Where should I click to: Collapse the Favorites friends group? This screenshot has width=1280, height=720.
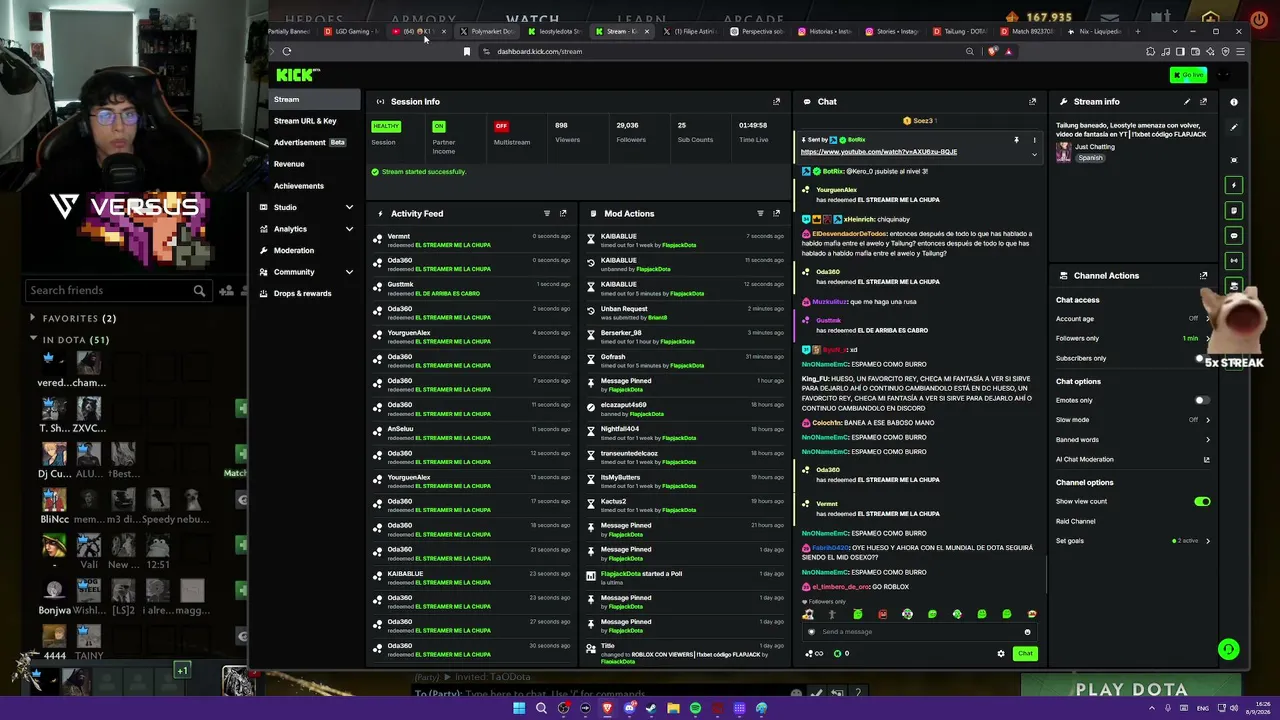tap(33, 318)
